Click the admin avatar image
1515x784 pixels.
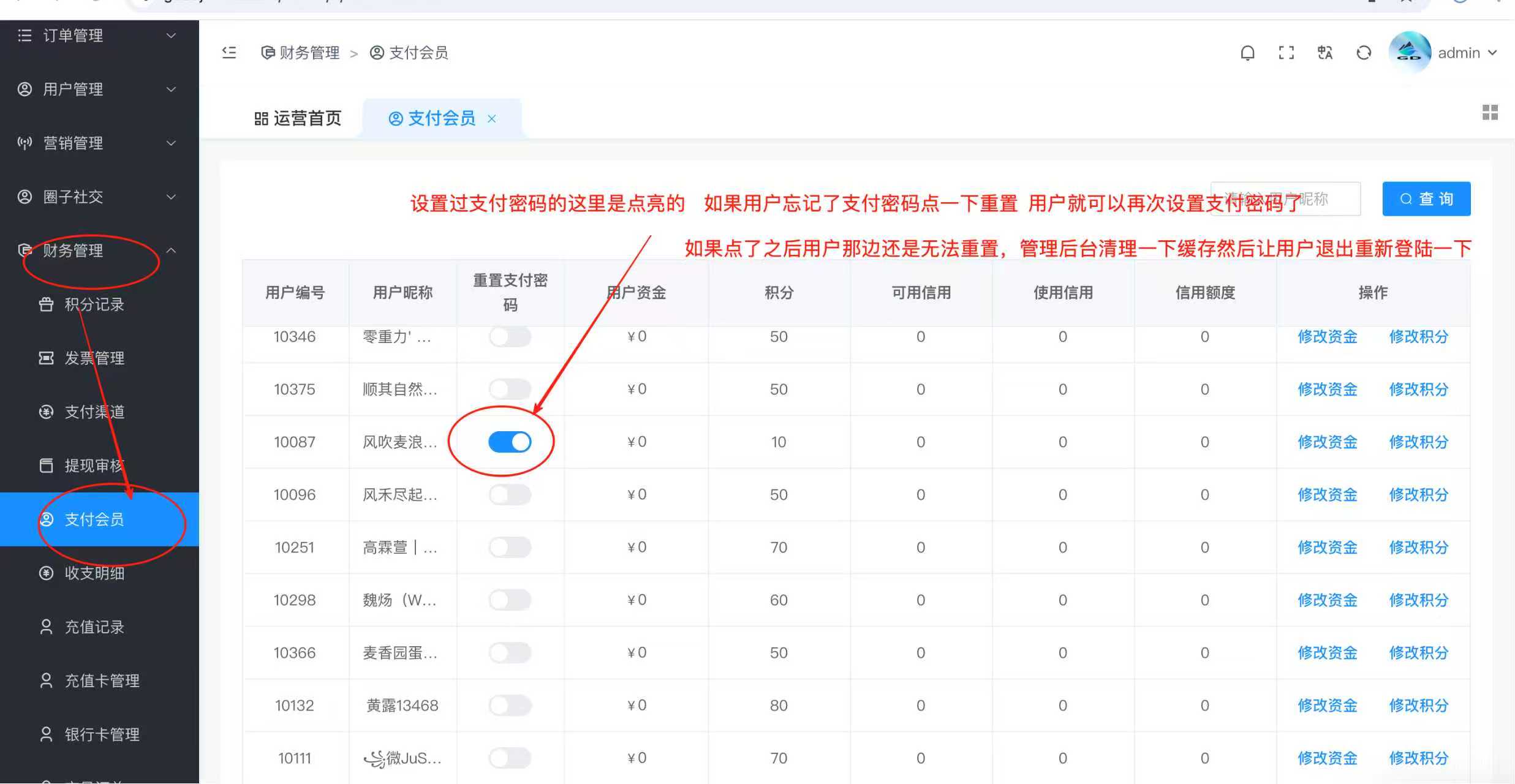pos(1410,52)
